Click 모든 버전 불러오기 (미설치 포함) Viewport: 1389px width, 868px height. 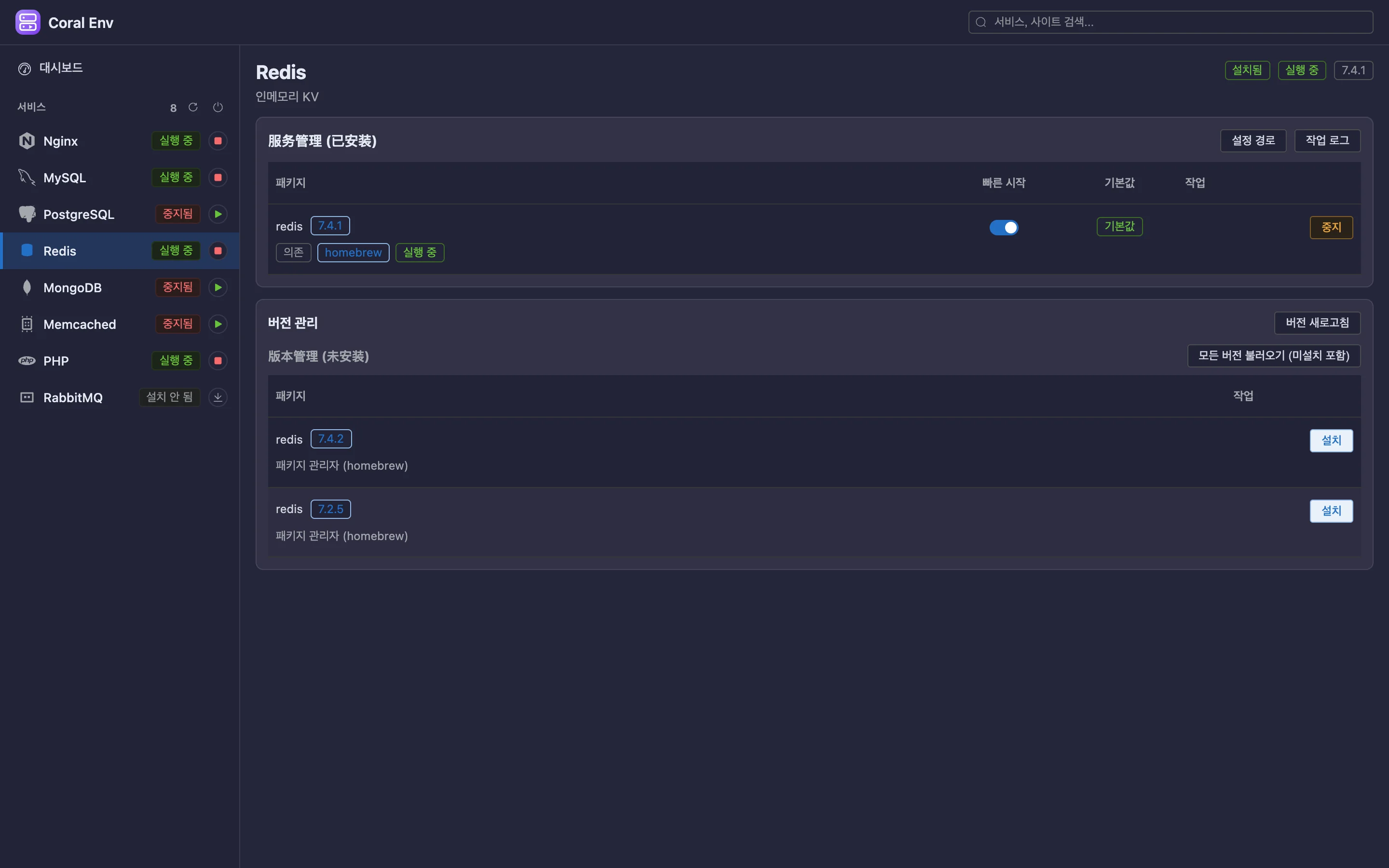tap(1274, 356)
